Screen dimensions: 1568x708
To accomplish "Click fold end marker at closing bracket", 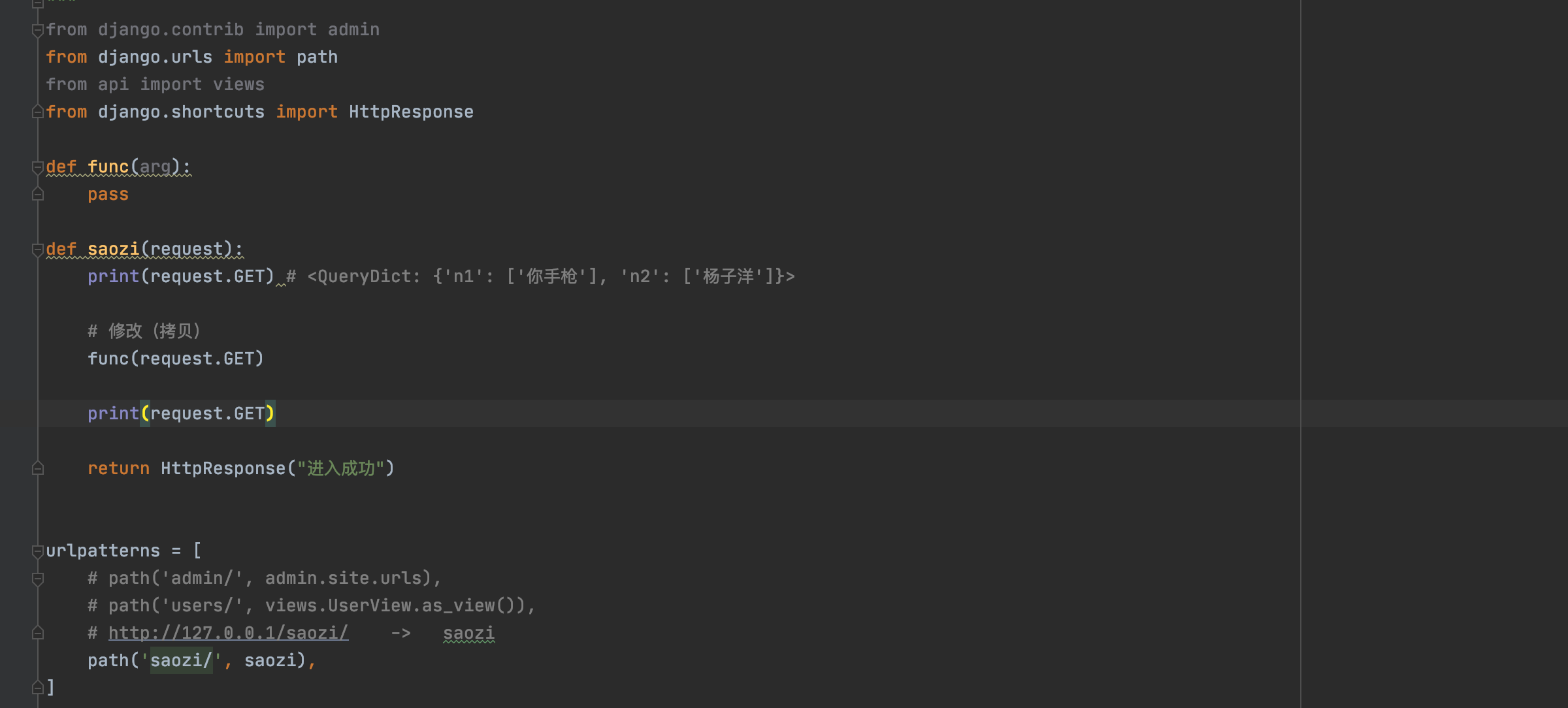I will coord(38,687).
